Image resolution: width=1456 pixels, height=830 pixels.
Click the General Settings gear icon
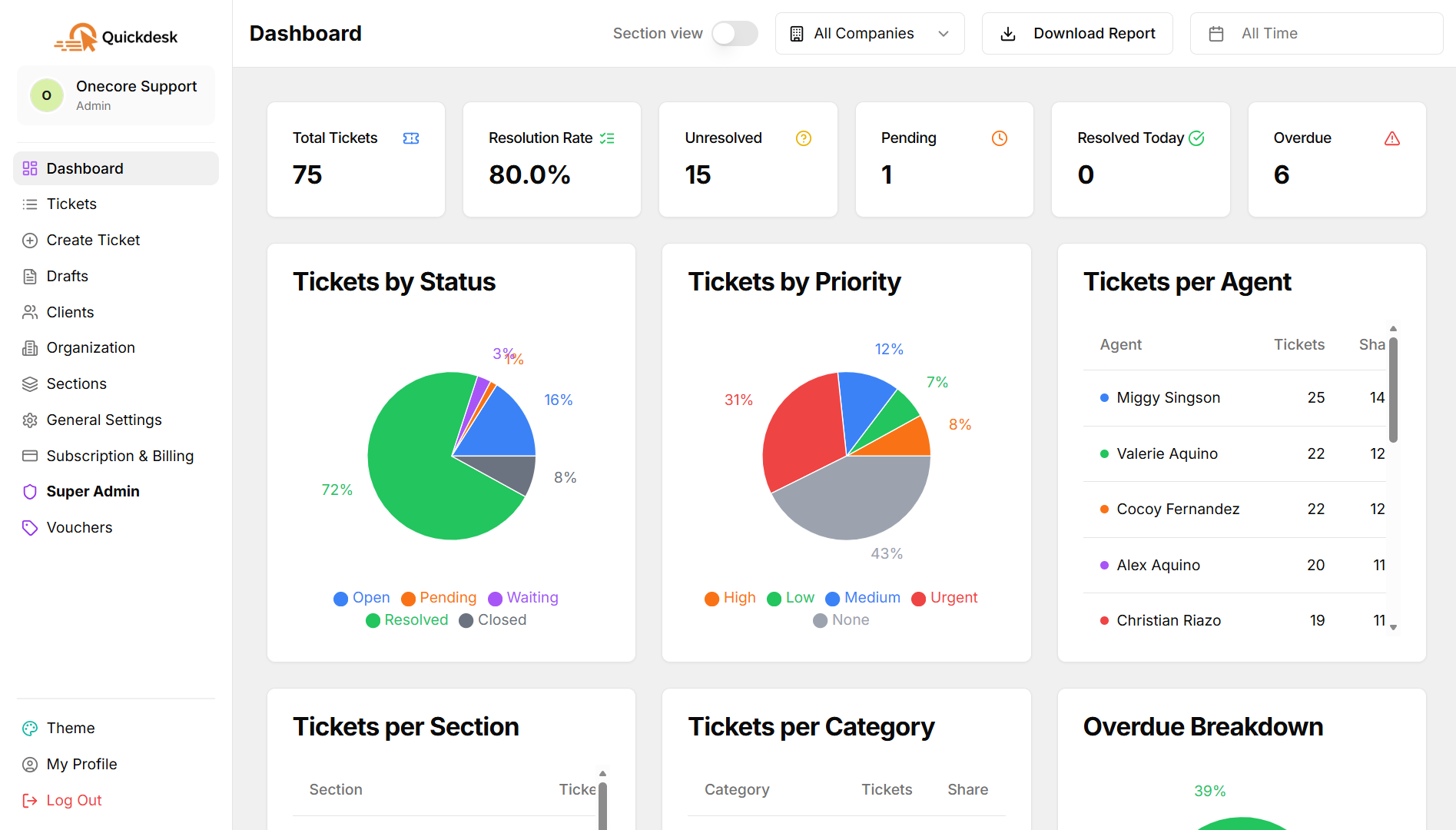click(x=30, y=420)
